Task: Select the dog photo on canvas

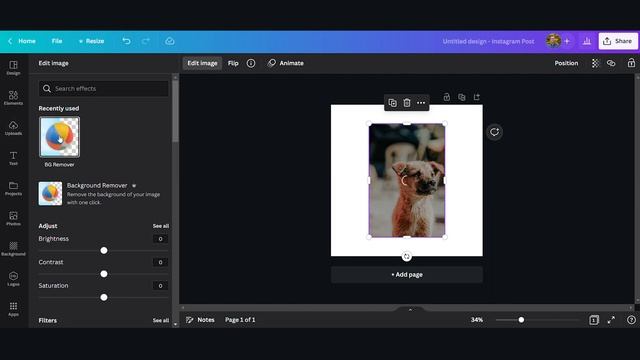Action: click(407, 180)
